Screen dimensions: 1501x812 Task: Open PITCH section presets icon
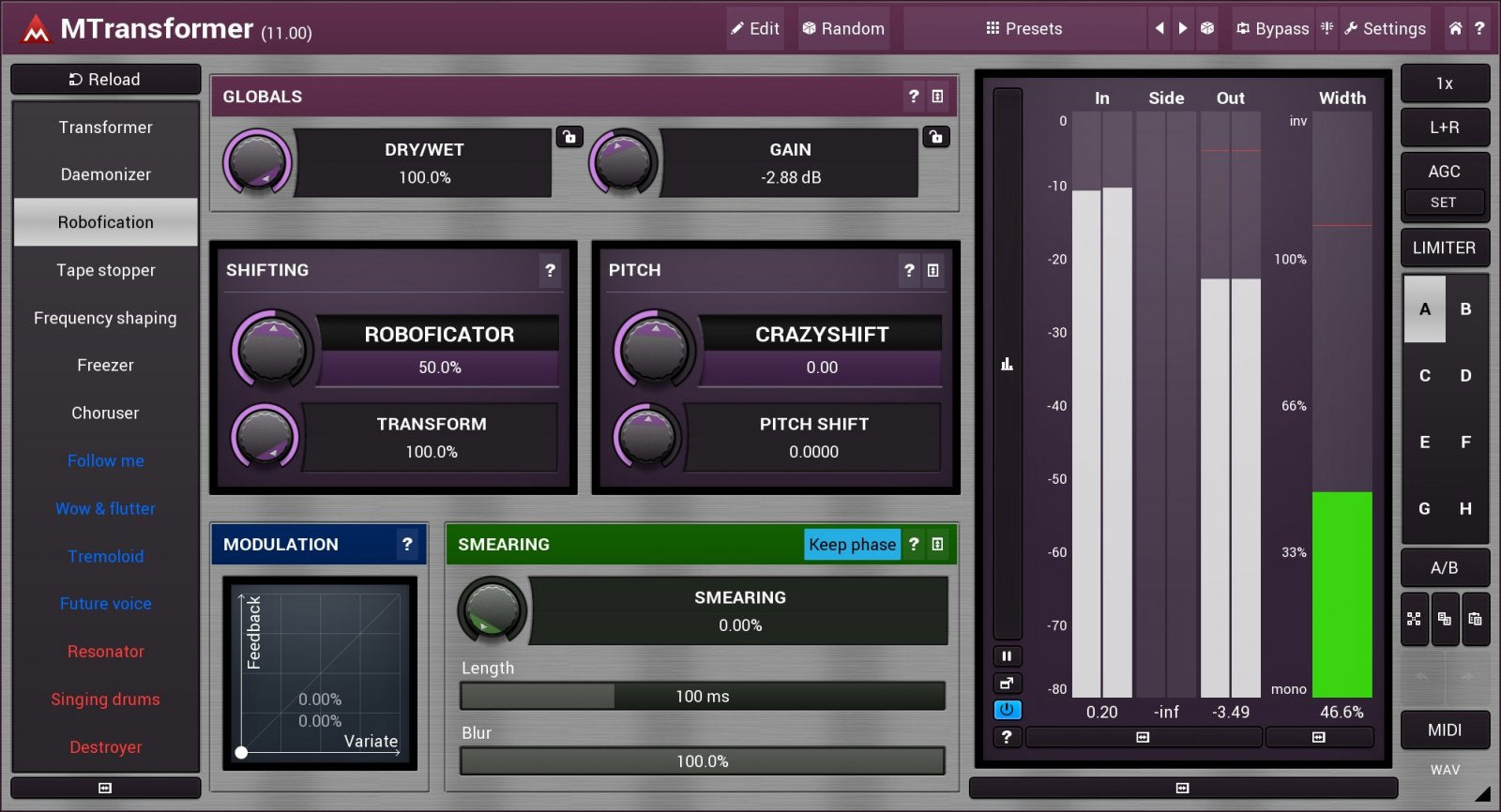(932, 270)
